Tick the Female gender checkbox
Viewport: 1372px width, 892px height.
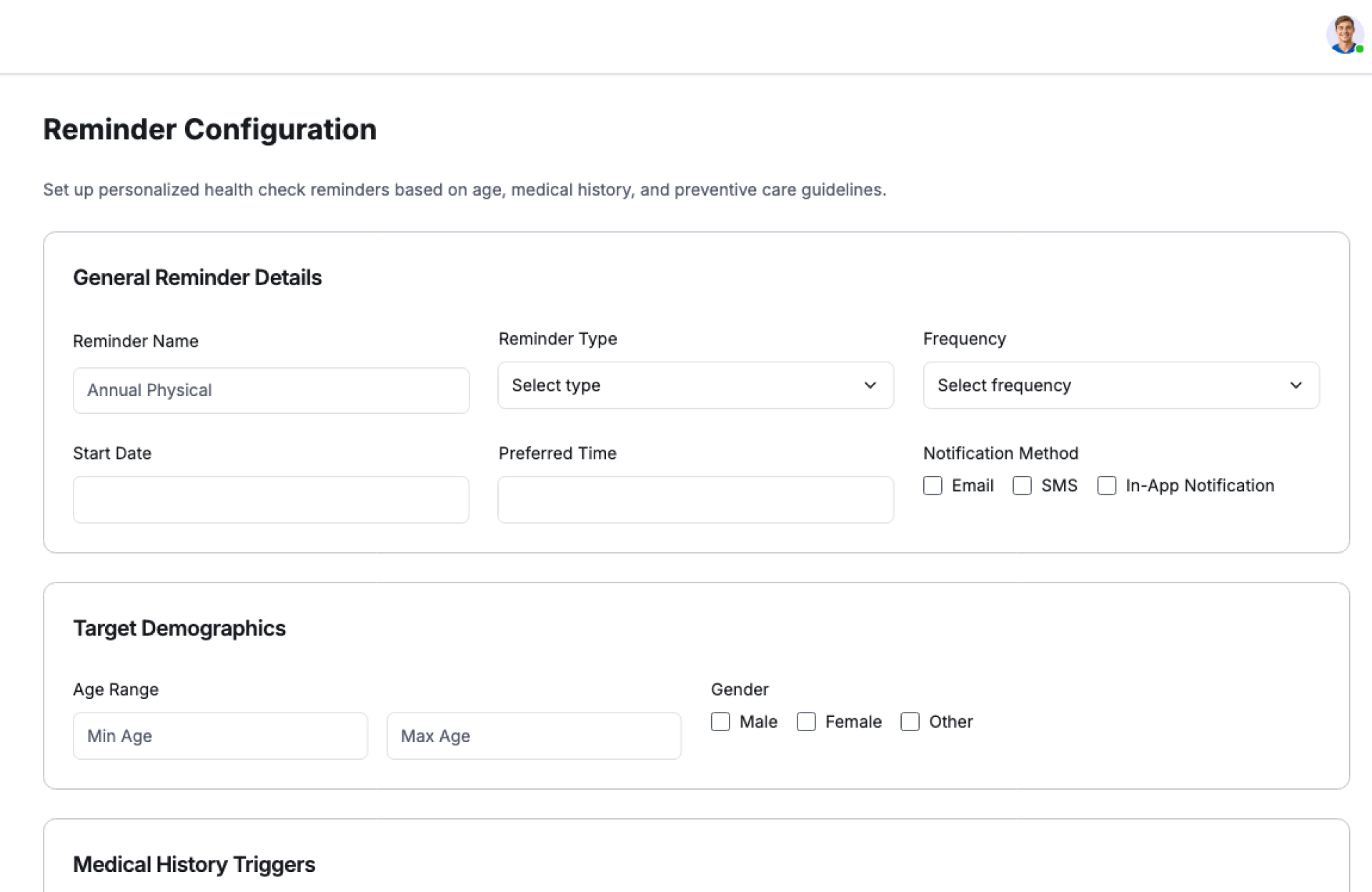pos(806,721)
